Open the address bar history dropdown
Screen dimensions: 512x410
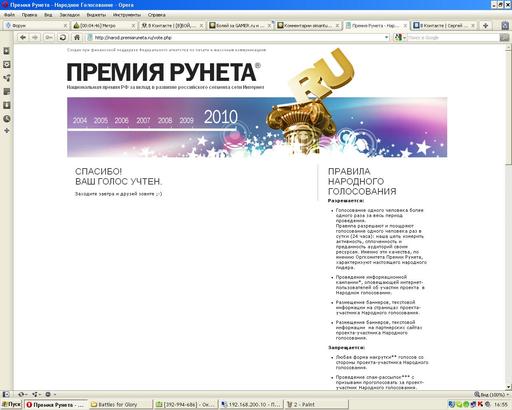click(386, 38)
